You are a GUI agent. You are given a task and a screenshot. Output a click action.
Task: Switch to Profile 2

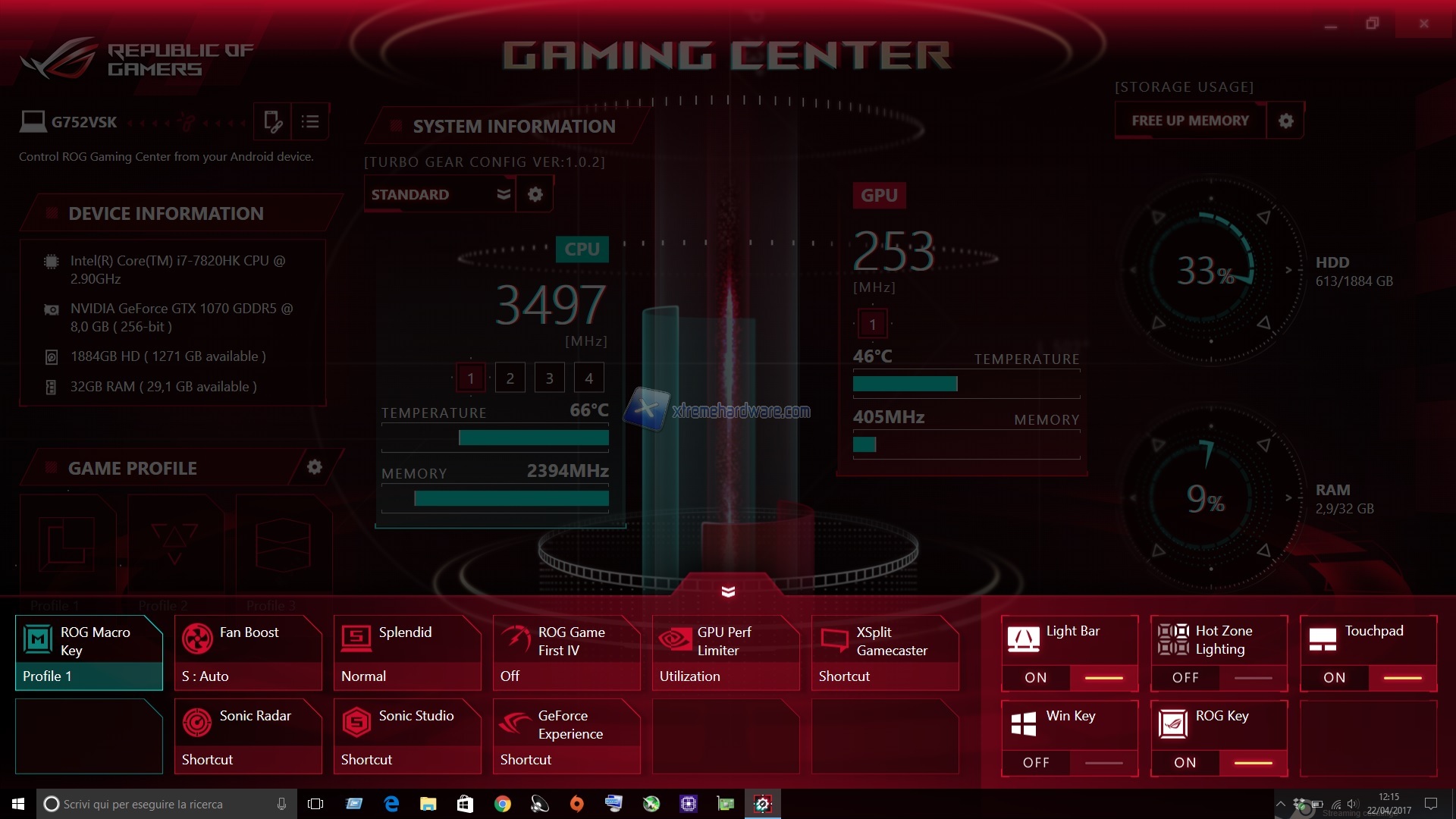175,544
